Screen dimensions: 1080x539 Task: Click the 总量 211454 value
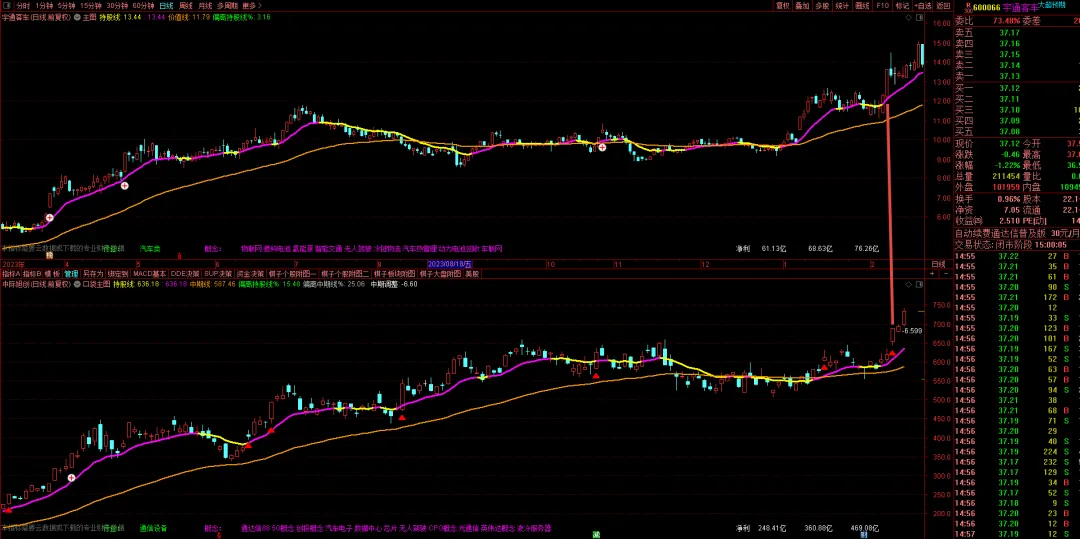coord(1006,177)
